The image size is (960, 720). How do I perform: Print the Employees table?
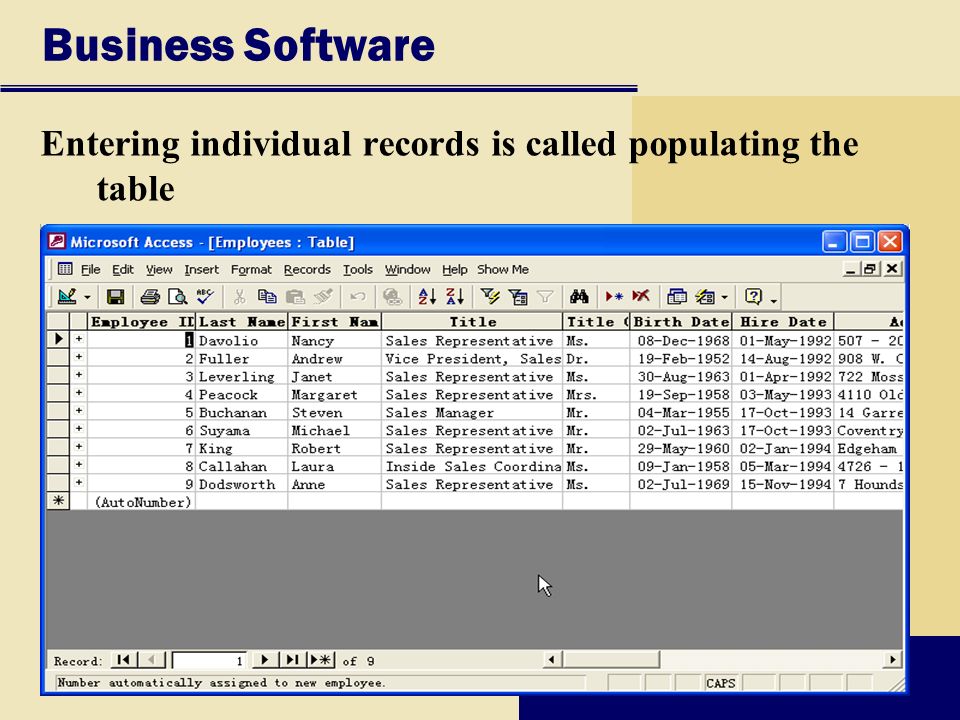149,297
